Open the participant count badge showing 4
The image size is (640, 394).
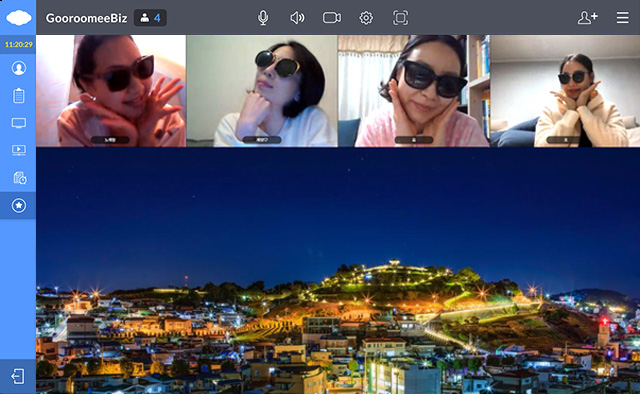(x=150, y=18)
